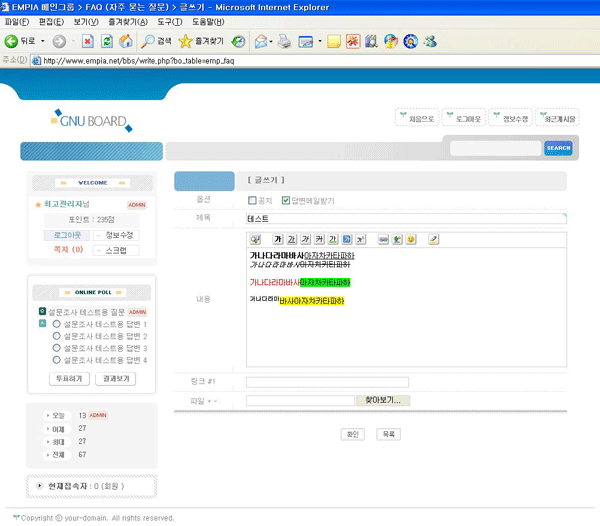
Task: Open the 즐겨찾기(A) menu
Action: click(126, 21)
